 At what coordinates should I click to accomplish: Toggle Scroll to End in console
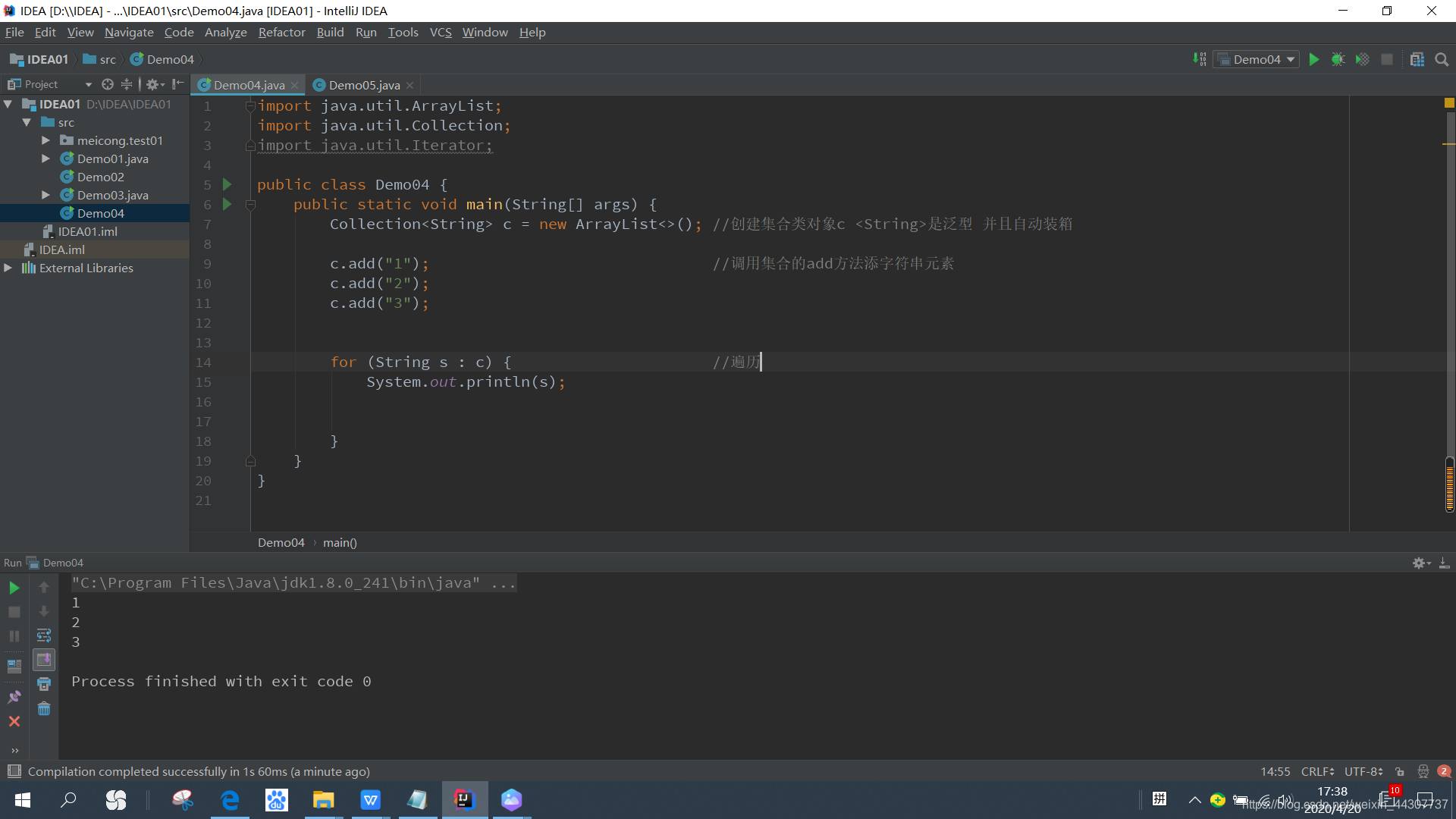44,660
